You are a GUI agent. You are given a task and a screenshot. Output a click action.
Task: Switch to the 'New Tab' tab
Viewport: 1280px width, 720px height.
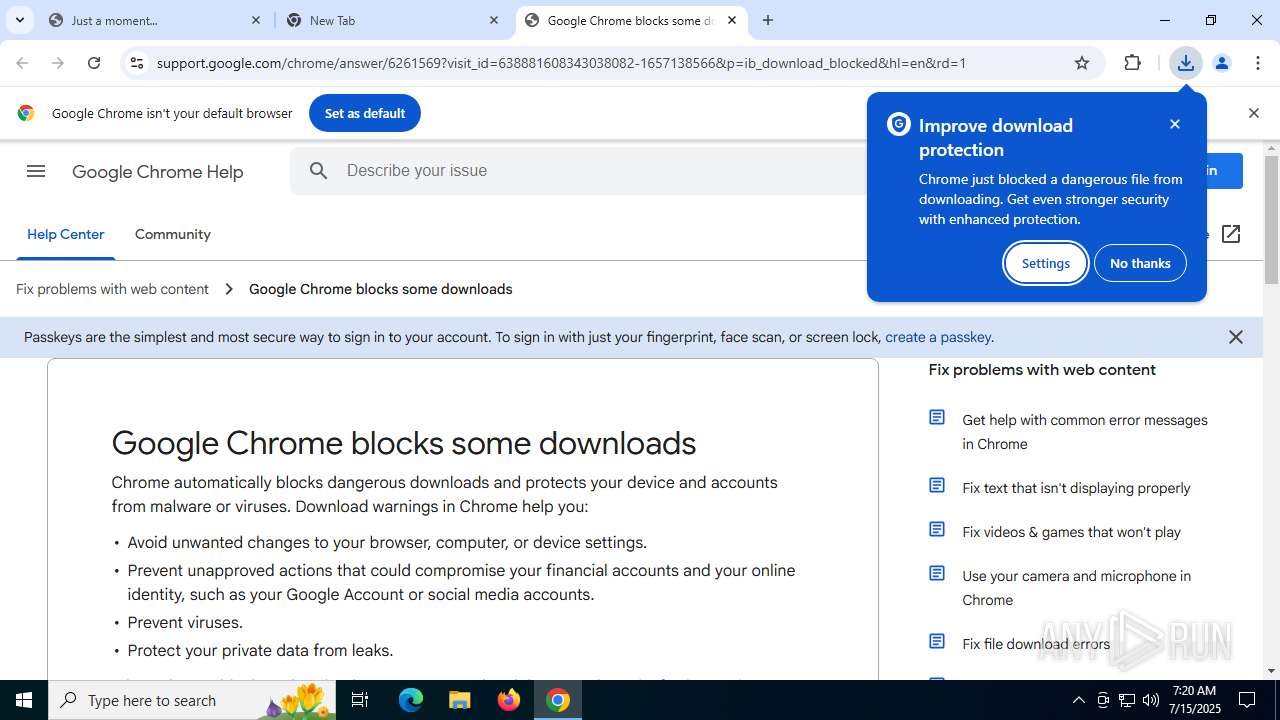coord(393,20)
